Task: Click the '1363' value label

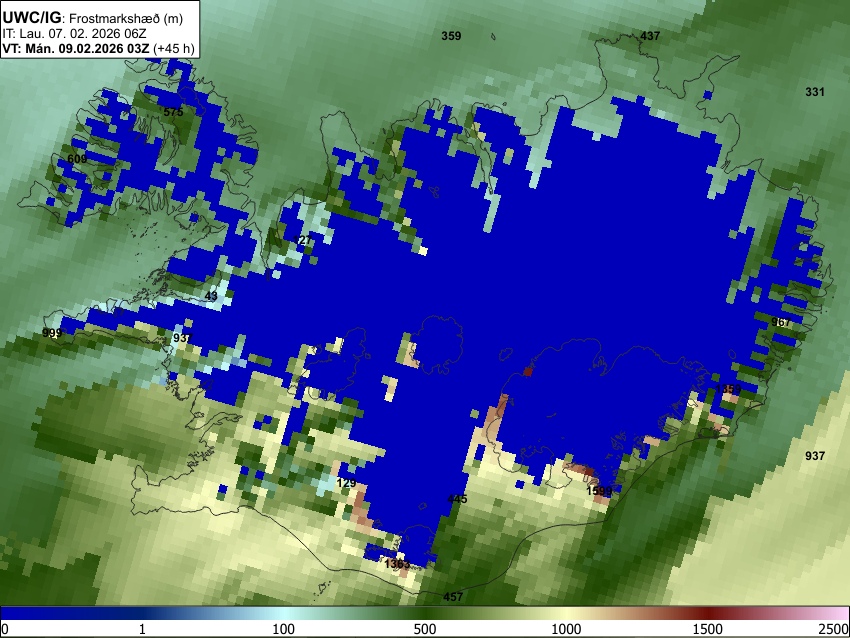Action: [x=397, y=563]
